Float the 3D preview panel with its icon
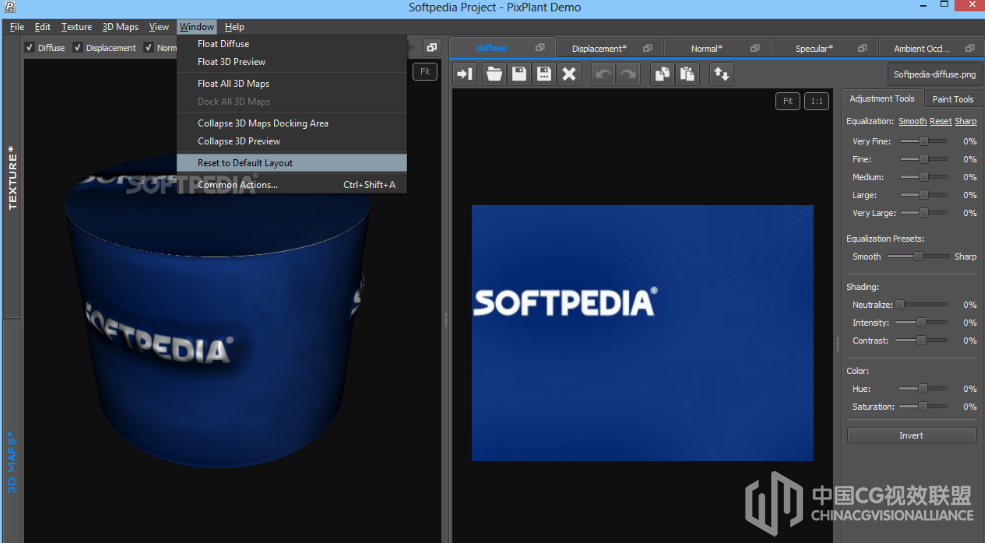 click(x=432, y=47)
